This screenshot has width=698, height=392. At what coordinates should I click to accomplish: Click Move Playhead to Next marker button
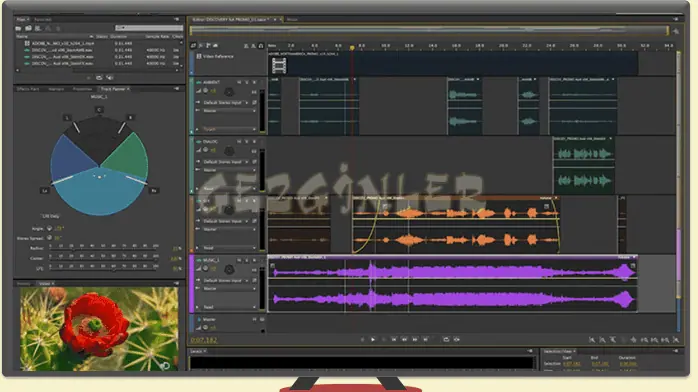(x=426, y=339)
